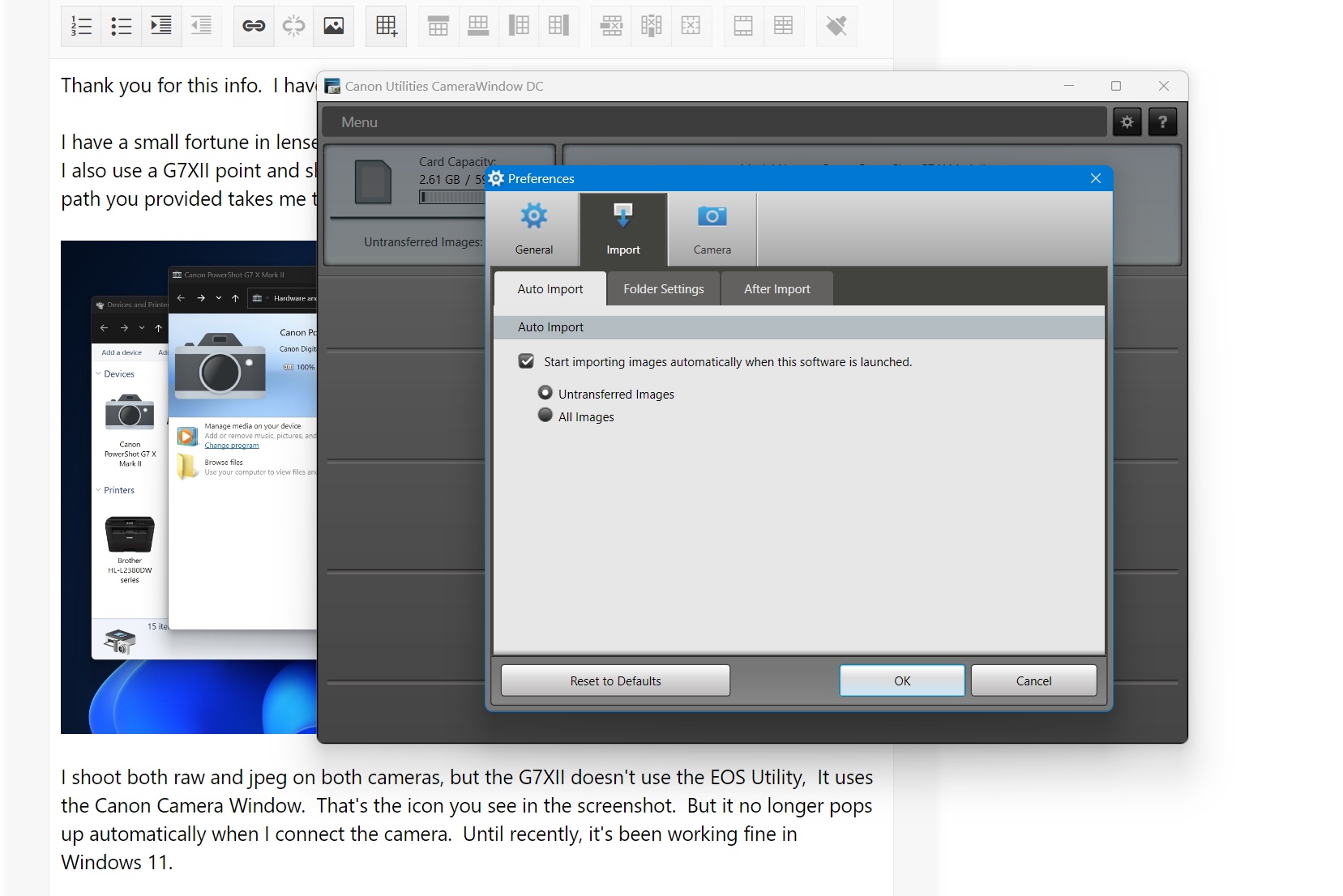Screen dimensions: 1343x896
Task: Click the line starting 'the Canon Camera Window'
Action: click(x=467, y=806)
